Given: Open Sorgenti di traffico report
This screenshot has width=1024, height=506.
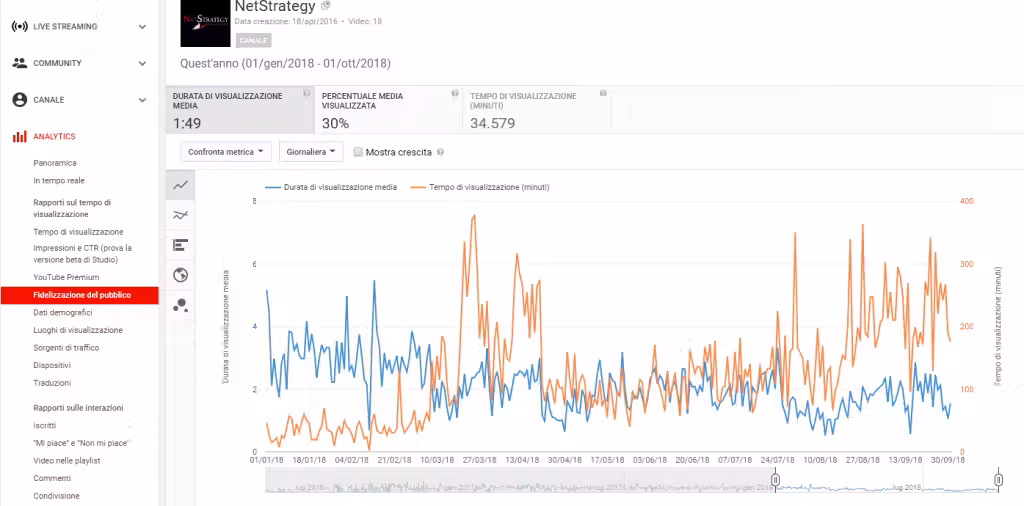Looking at the screenshot, I should tap(66, 348).
